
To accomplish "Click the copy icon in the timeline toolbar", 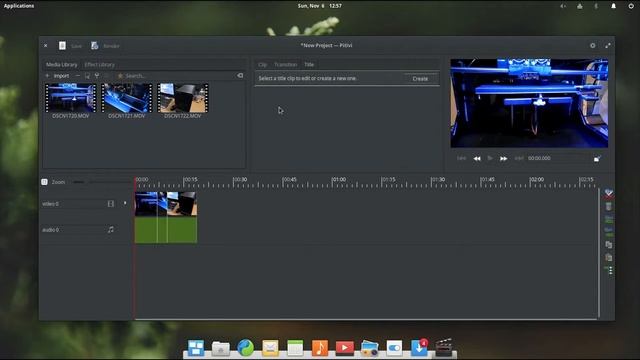I will tap(609, 245).
